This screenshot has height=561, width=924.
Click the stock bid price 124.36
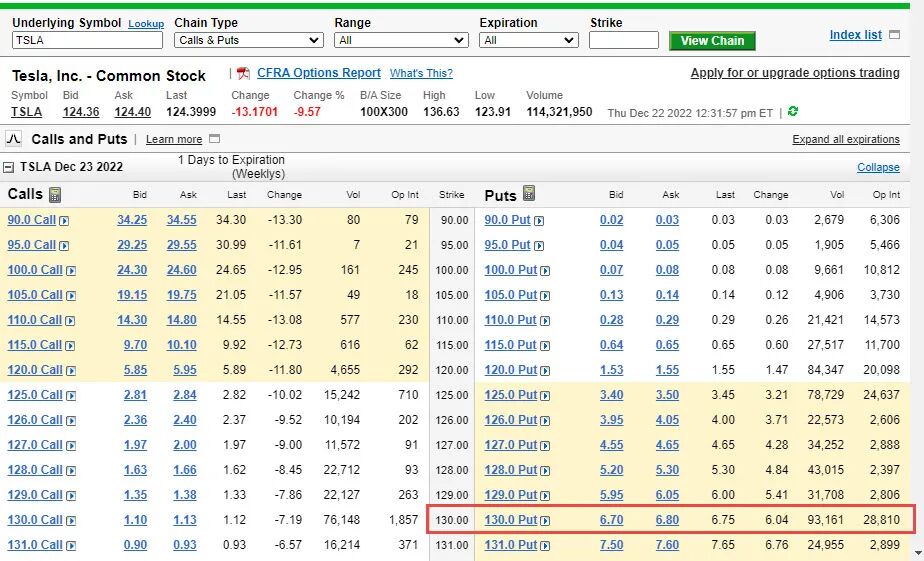click(81, 112)
